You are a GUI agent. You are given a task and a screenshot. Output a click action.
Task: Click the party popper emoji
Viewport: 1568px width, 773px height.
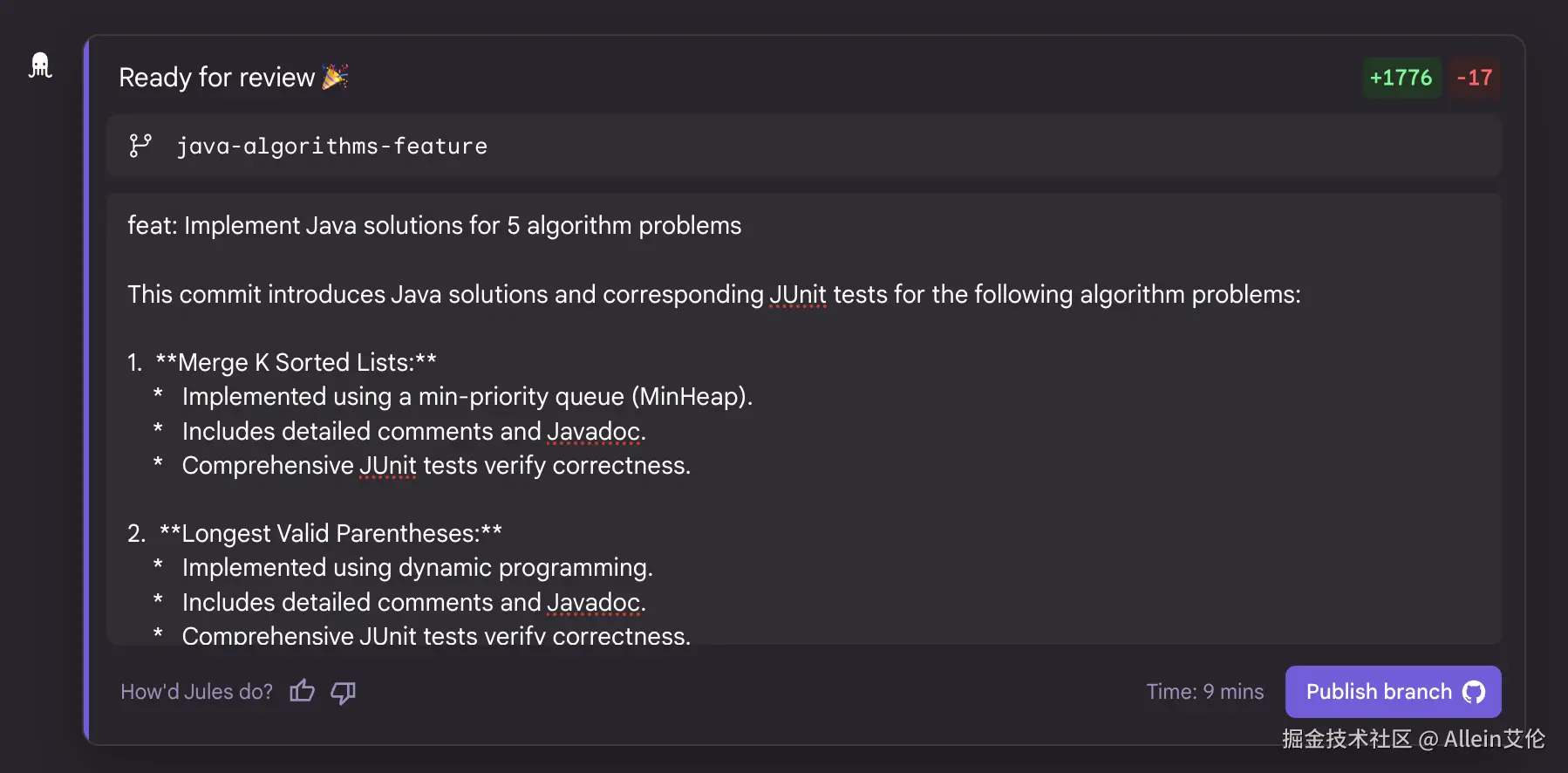point(335,77)
